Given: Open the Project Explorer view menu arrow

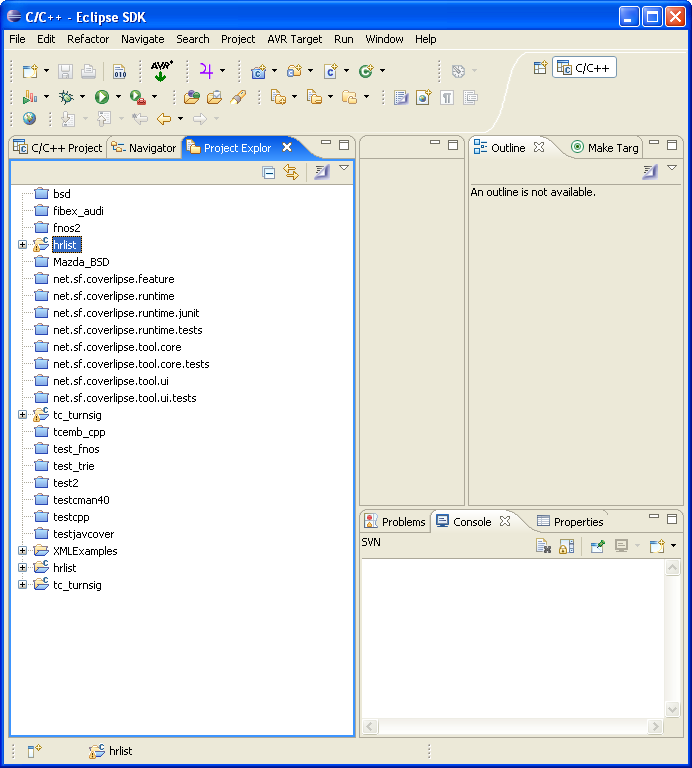Looking at the screenshot, I should click(344, 168).
